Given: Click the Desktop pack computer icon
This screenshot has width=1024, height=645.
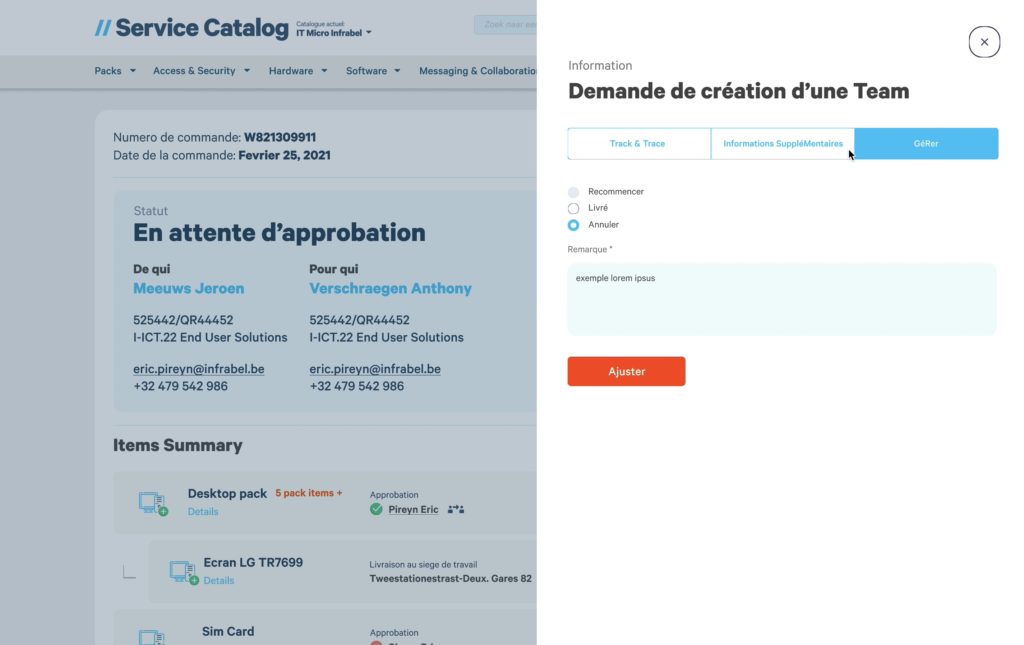Looking at the screenshot, I should point(153,503).
